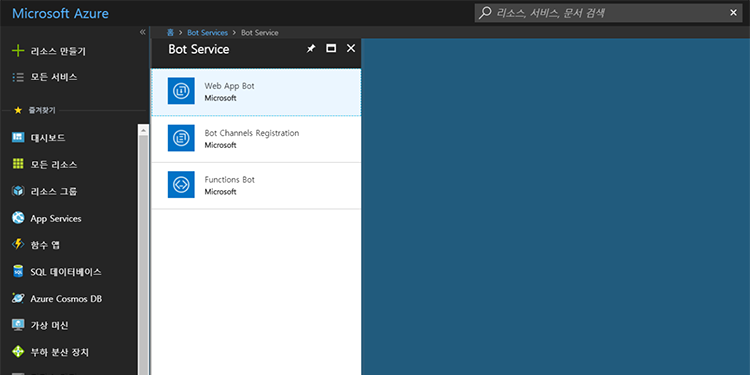Pin the Bot Service blade

311,49
